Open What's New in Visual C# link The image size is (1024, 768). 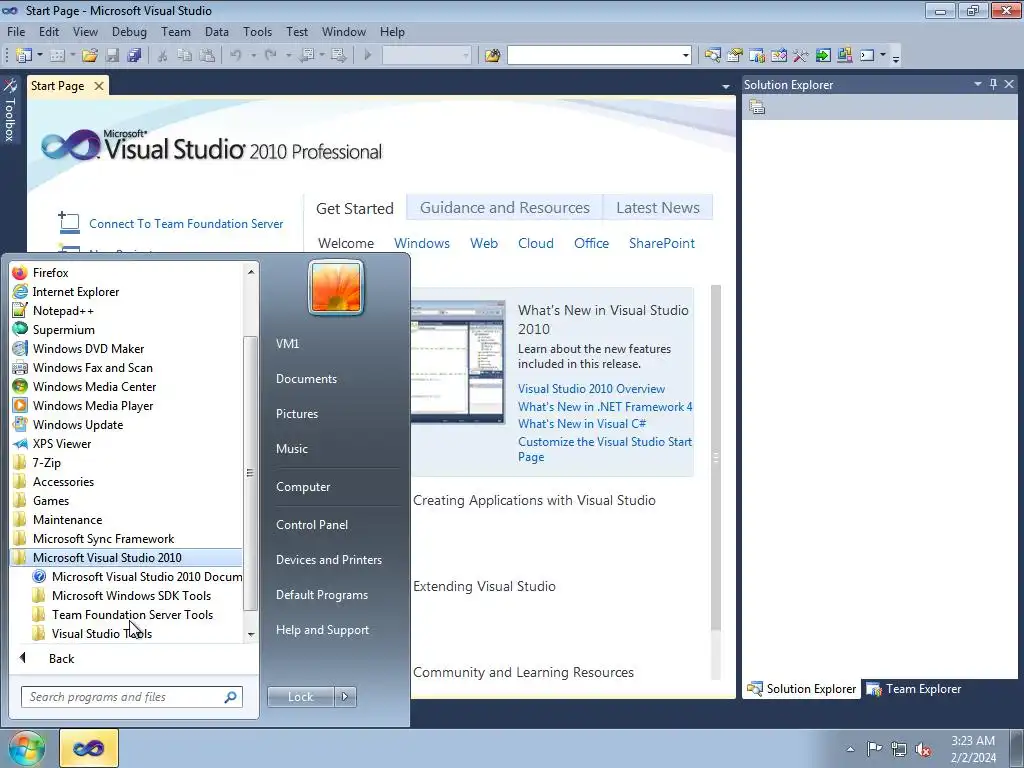click(582, 423)
